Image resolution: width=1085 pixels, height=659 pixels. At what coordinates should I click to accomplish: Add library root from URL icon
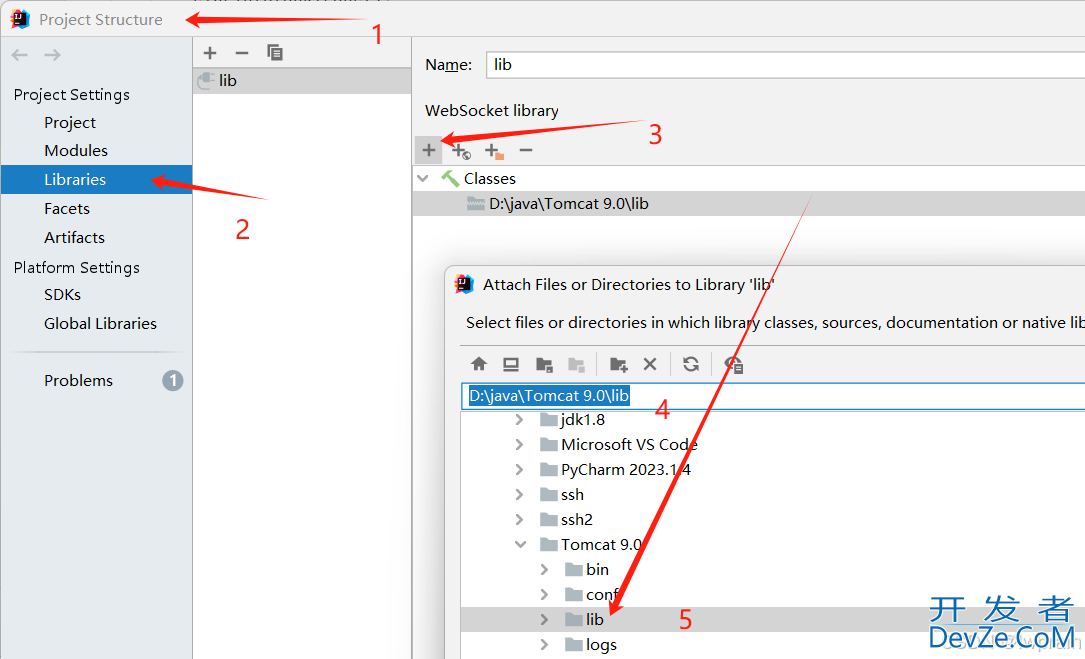461,150
